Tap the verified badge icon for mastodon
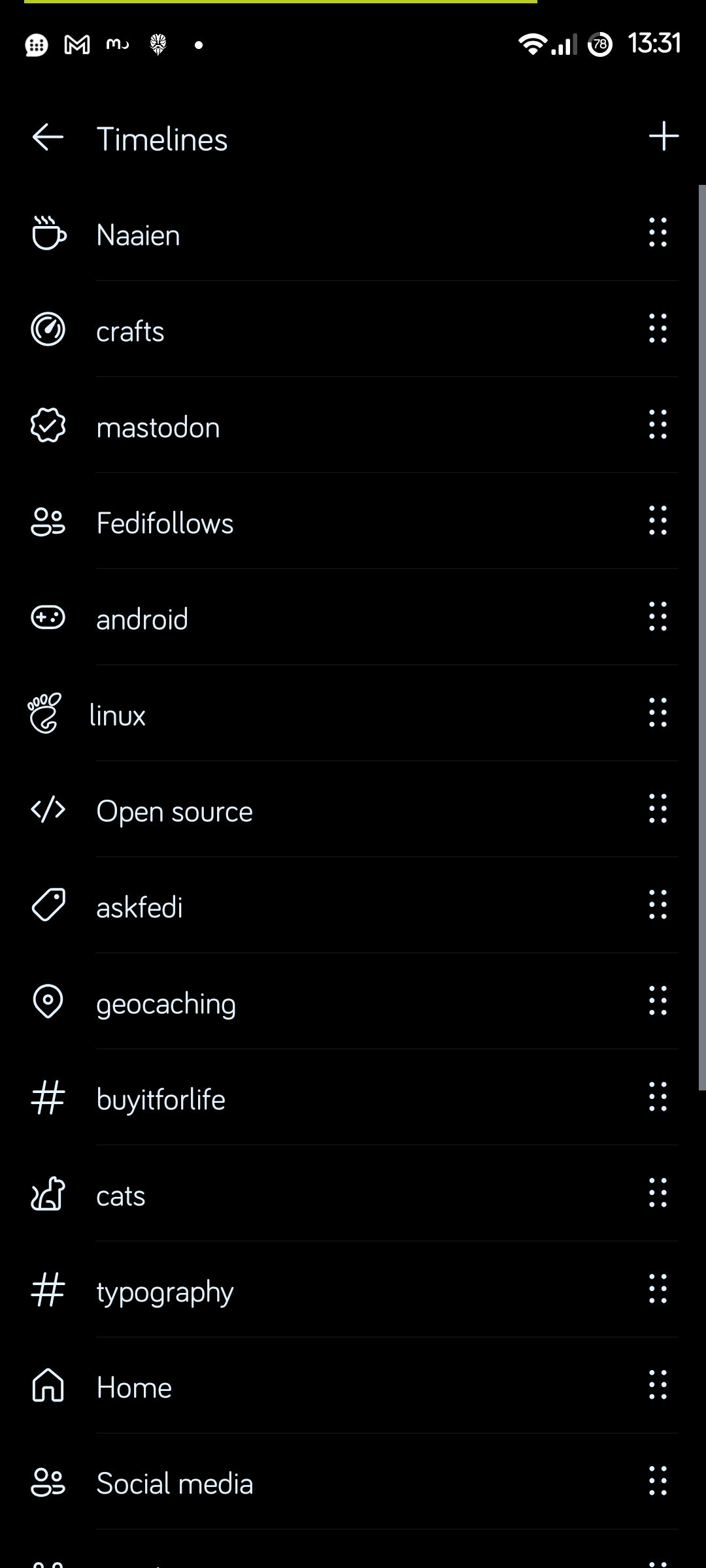This screenshot has height=1568, width=706. pyautogui.click(x=48, y=425)
